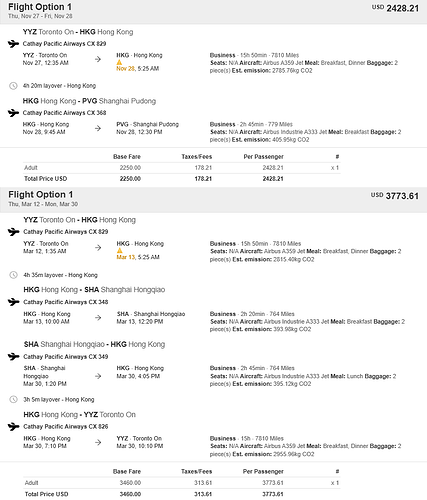Click the Adult fare row showing 3460.00
Screen dimensions: 427x500
[182, 483]
